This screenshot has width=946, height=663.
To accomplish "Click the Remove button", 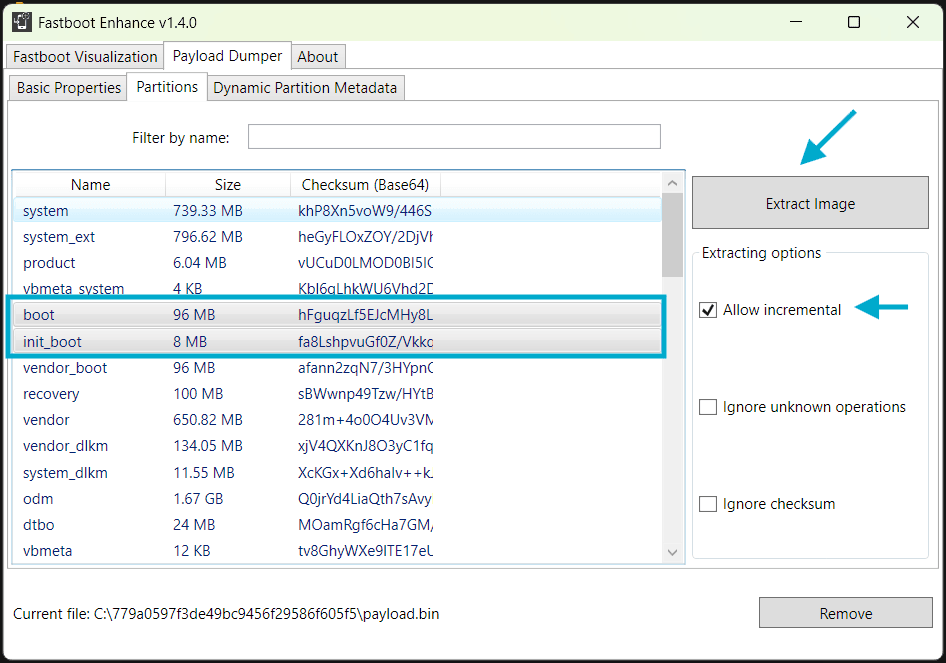I will tap(845, 613).
